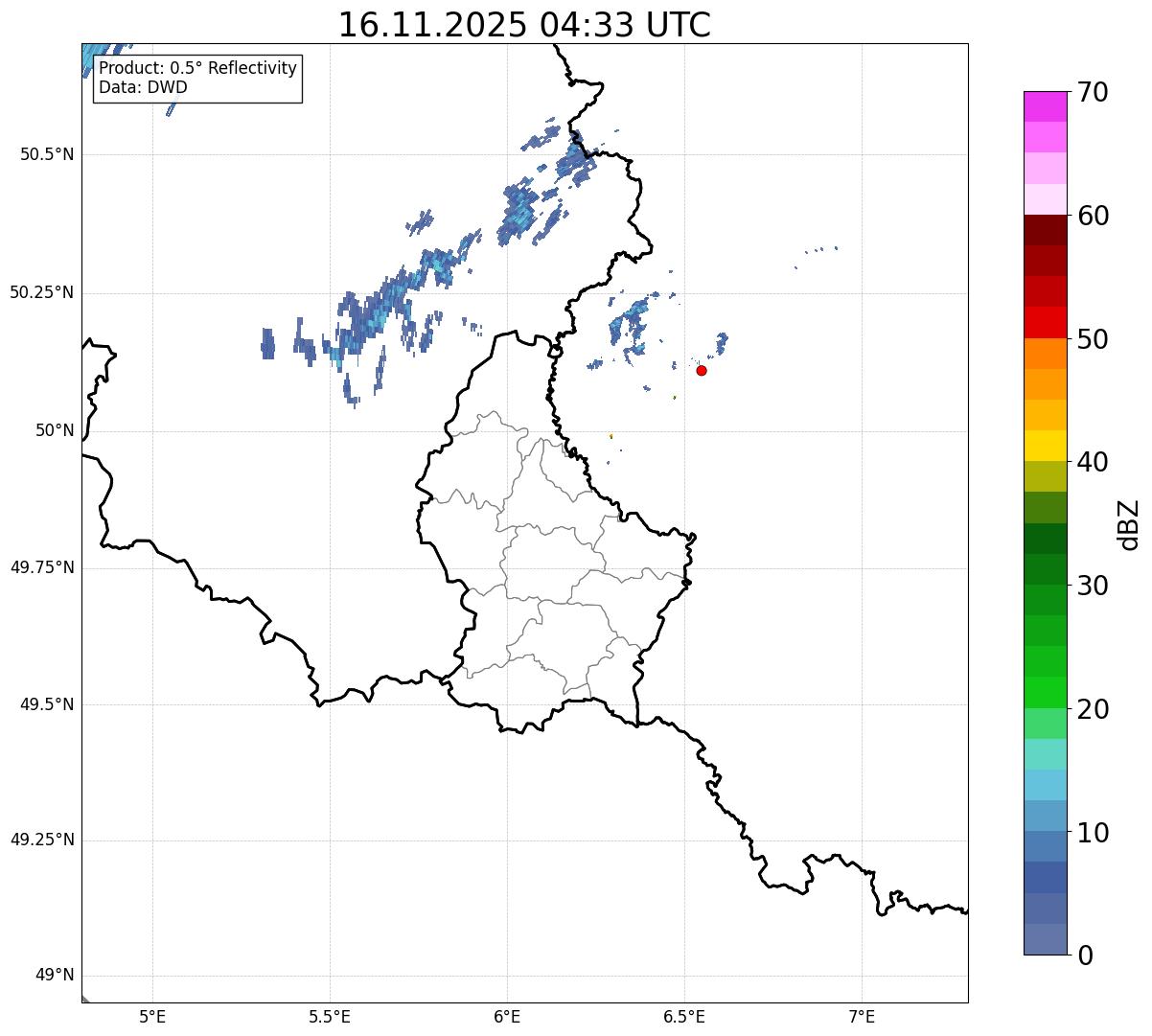Image resolution: width=1152 pixels, height=1036 pixels.
Task: Pick the yellow colorbar segment above 40
Action: point(1045,447)
